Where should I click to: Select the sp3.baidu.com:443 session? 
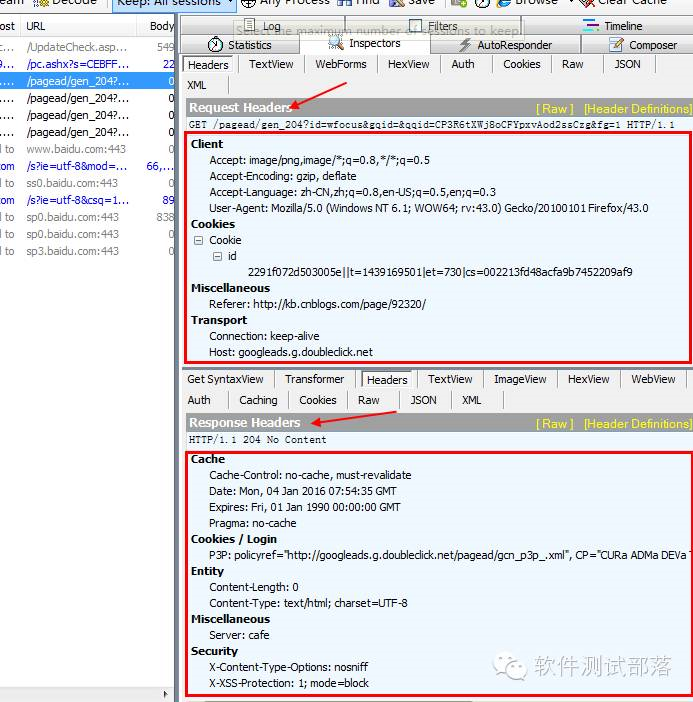[x=87, y=251]
